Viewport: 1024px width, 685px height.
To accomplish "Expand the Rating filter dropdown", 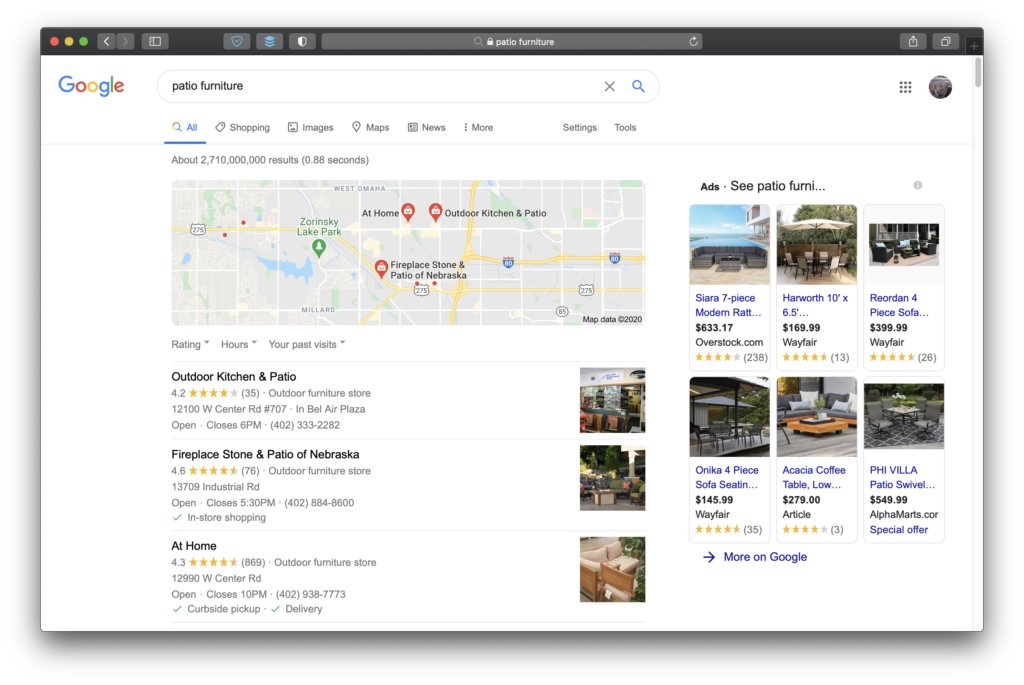I will coord(190,344).
